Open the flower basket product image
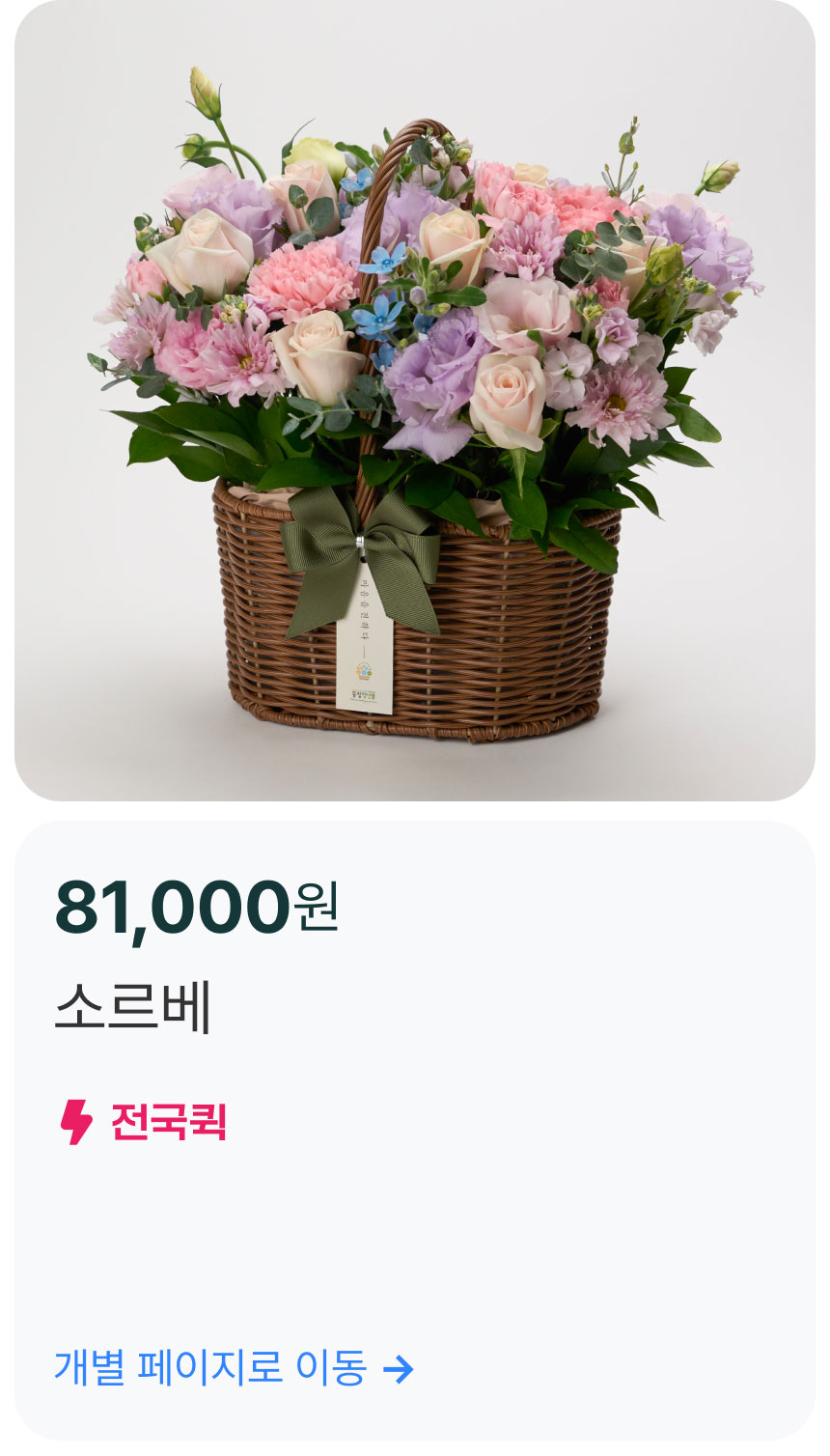This screenshot has width=830, height=1456. coord(415,401)
